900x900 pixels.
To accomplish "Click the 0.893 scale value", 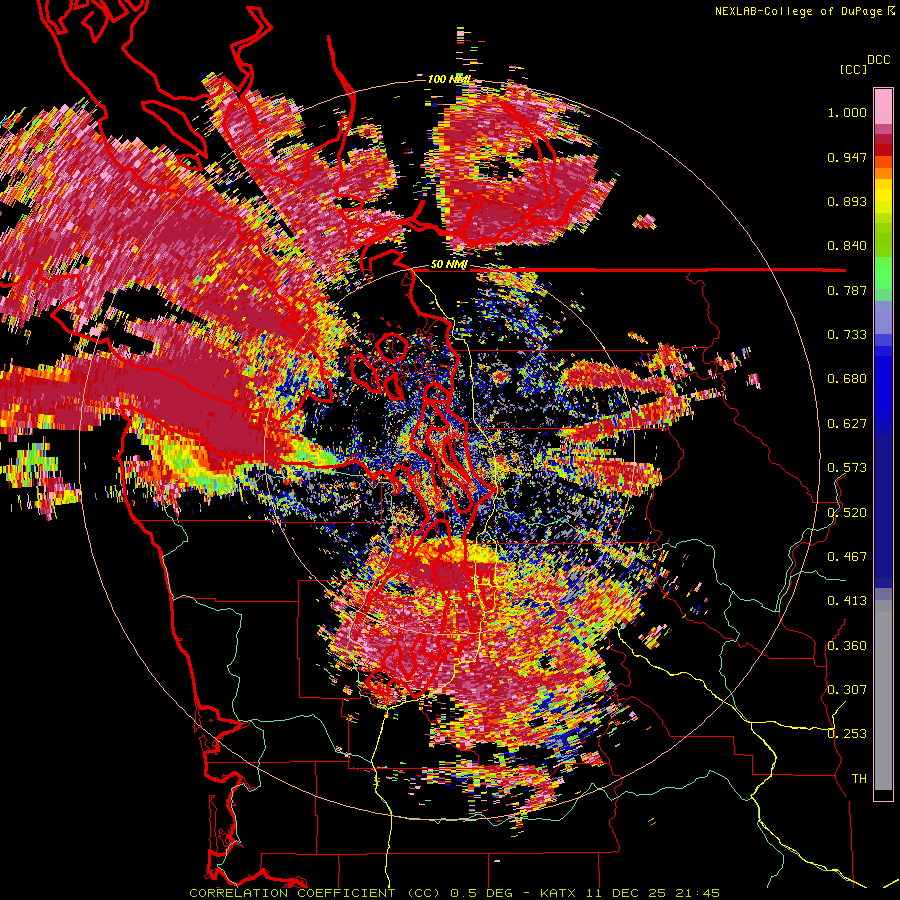I will [x=847, y=201].
